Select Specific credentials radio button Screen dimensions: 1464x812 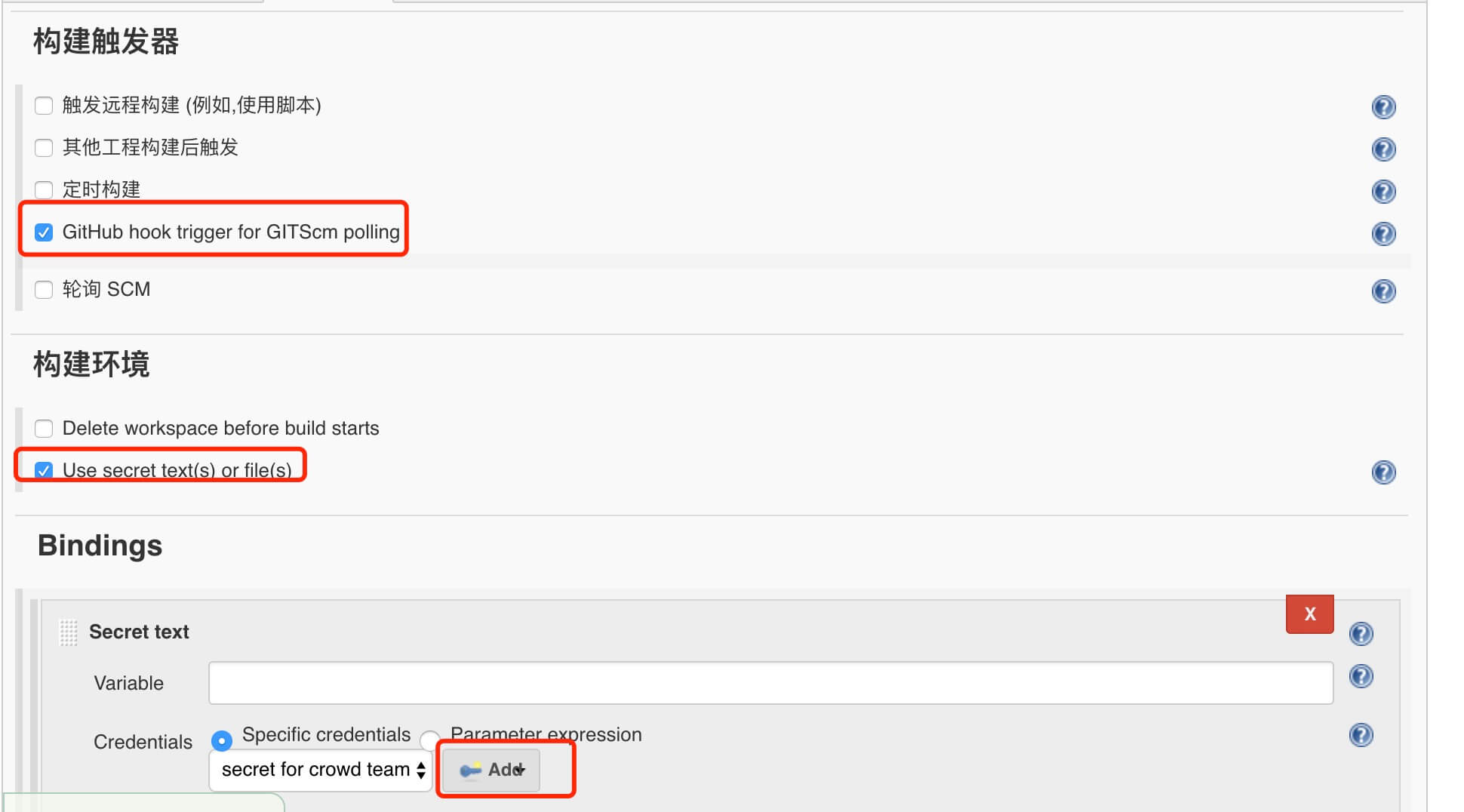tap(221, 741)
